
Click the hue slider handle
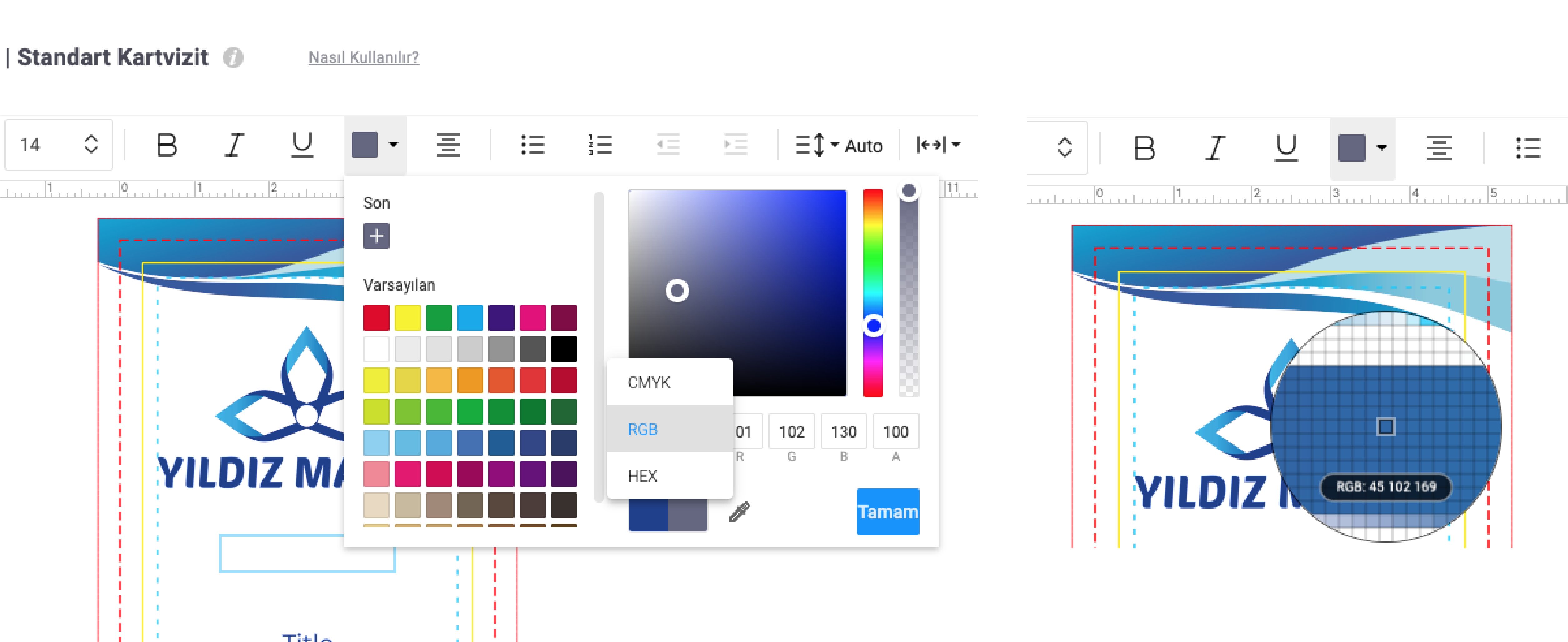tap(873, 326)
